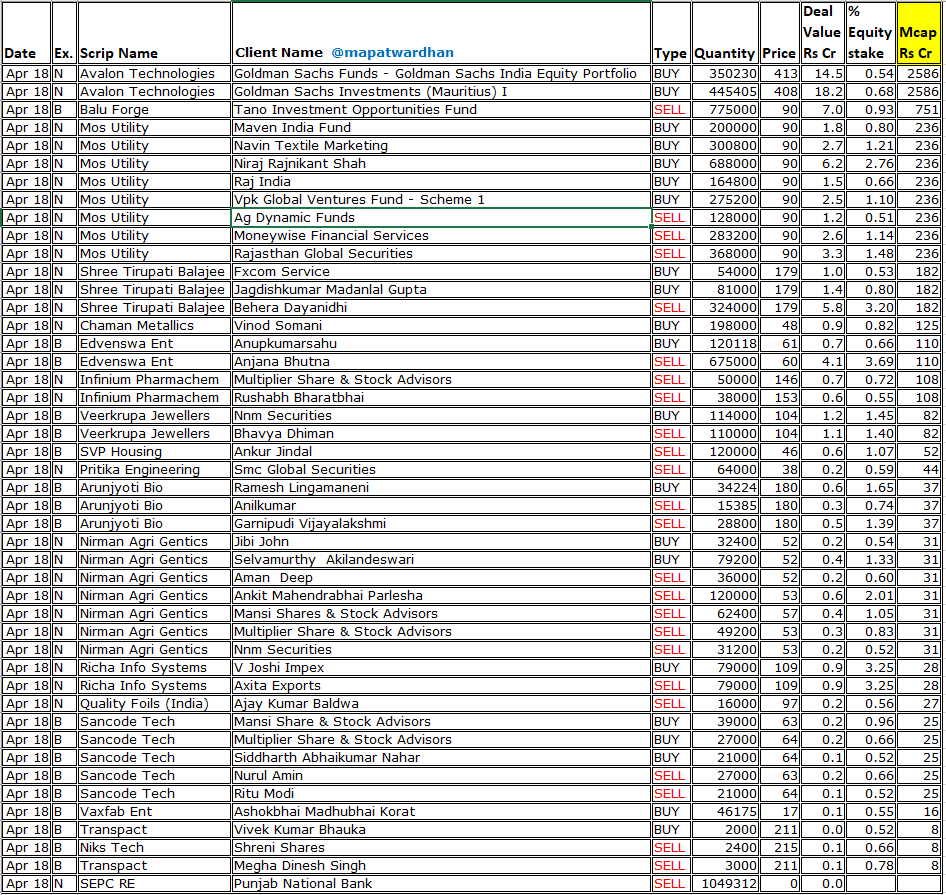Click the Fxcom Service client cell
The height and width of the screenshot is (895, 946).
click(441, 272)
